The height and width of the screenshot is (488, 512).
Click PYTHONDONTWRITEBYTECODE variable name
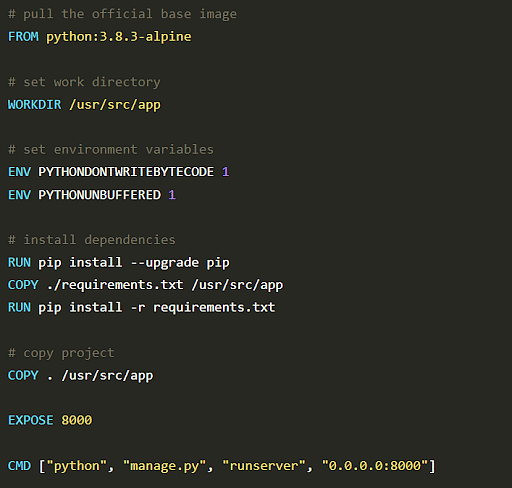click(126, 172)
